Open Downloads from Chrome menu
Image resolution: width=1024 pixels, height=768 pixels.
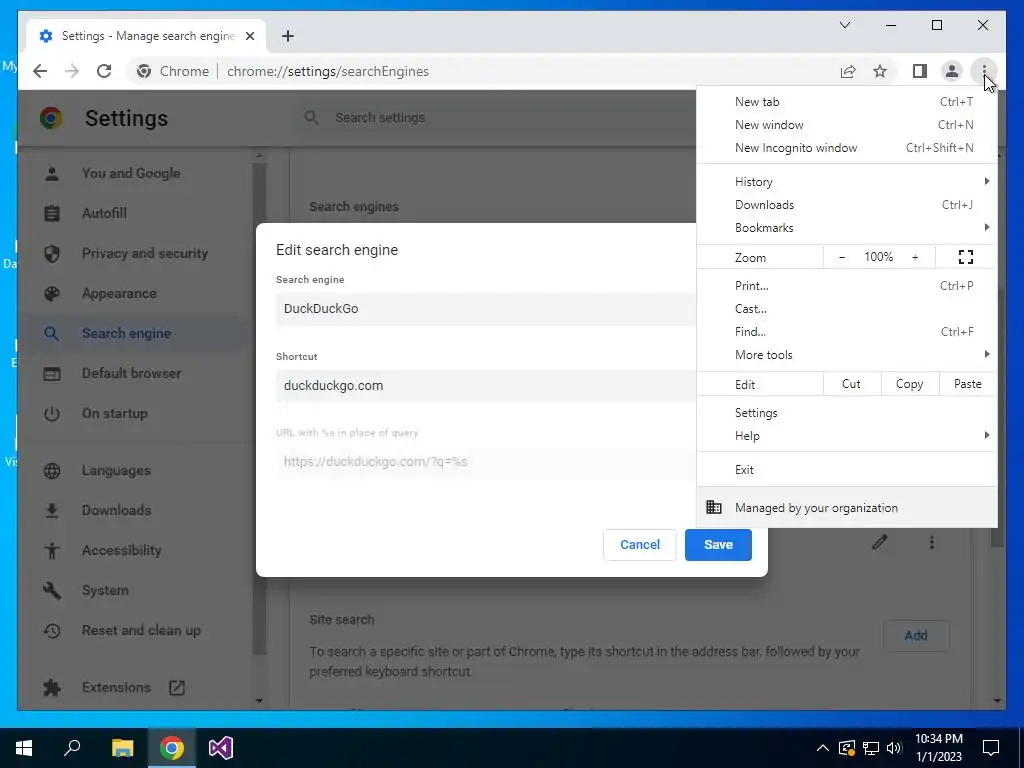click(847, 204)
